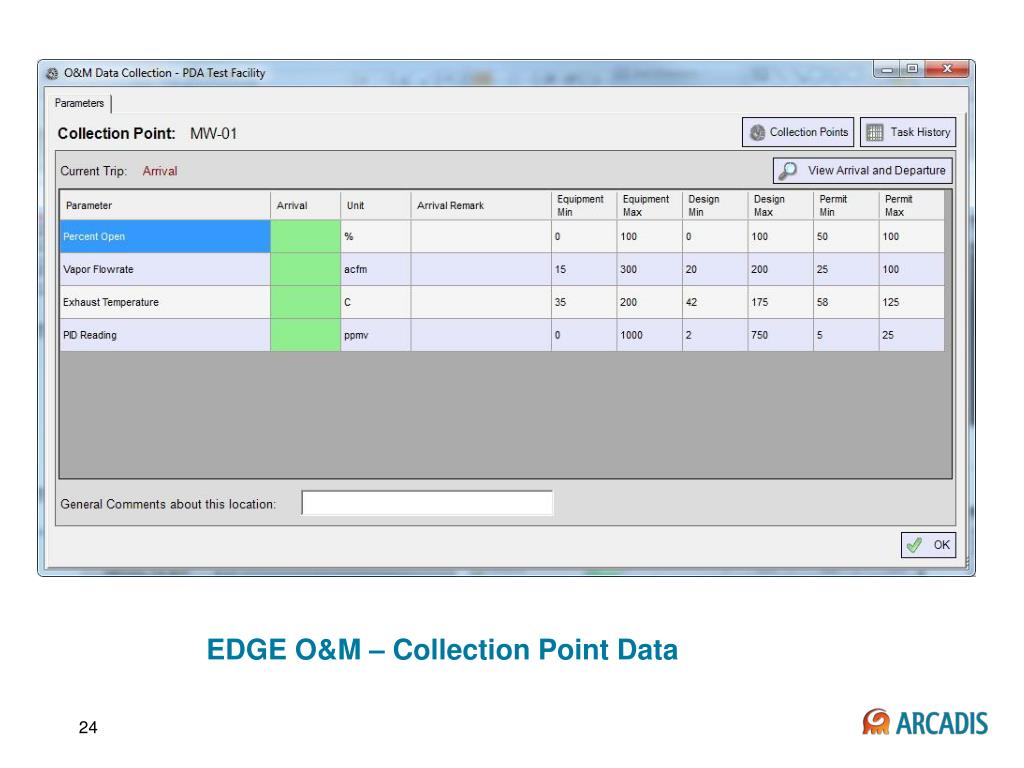Screen dimensions: 1024x768
Task: Click the Equipment Max column header
Action: coord(649,205)
